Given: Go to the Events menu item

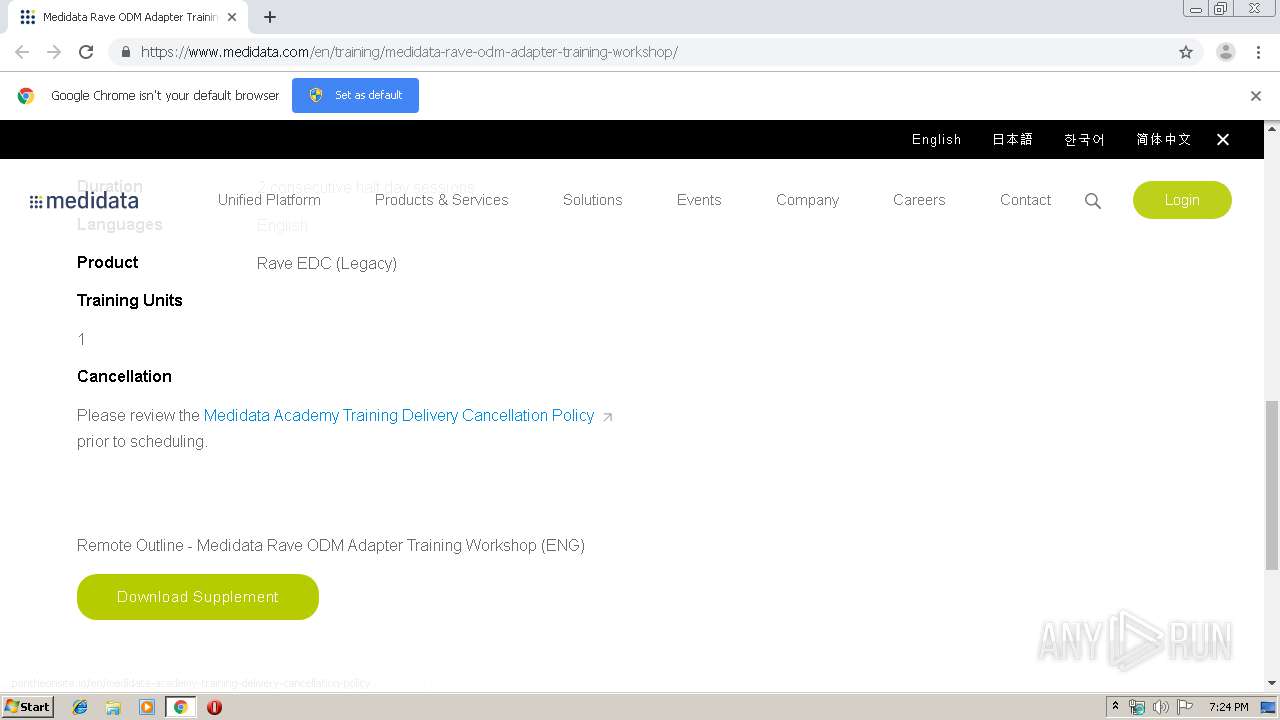Looking at the screenshot, I should pyautogui.click(x=699, y=200).
